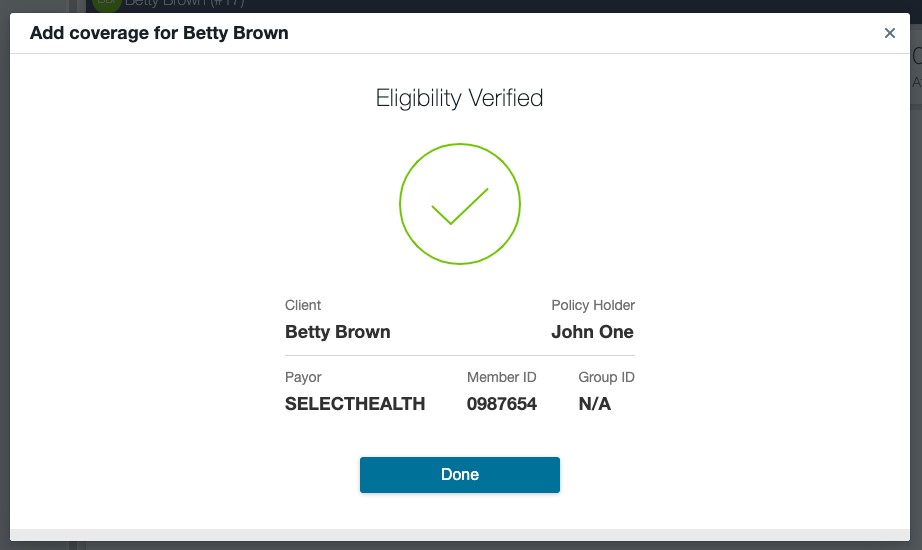This screenshot has width=922, height=550.
Task: Select the Payor field label
Action: pyautogui.click(x=303, y=377)
